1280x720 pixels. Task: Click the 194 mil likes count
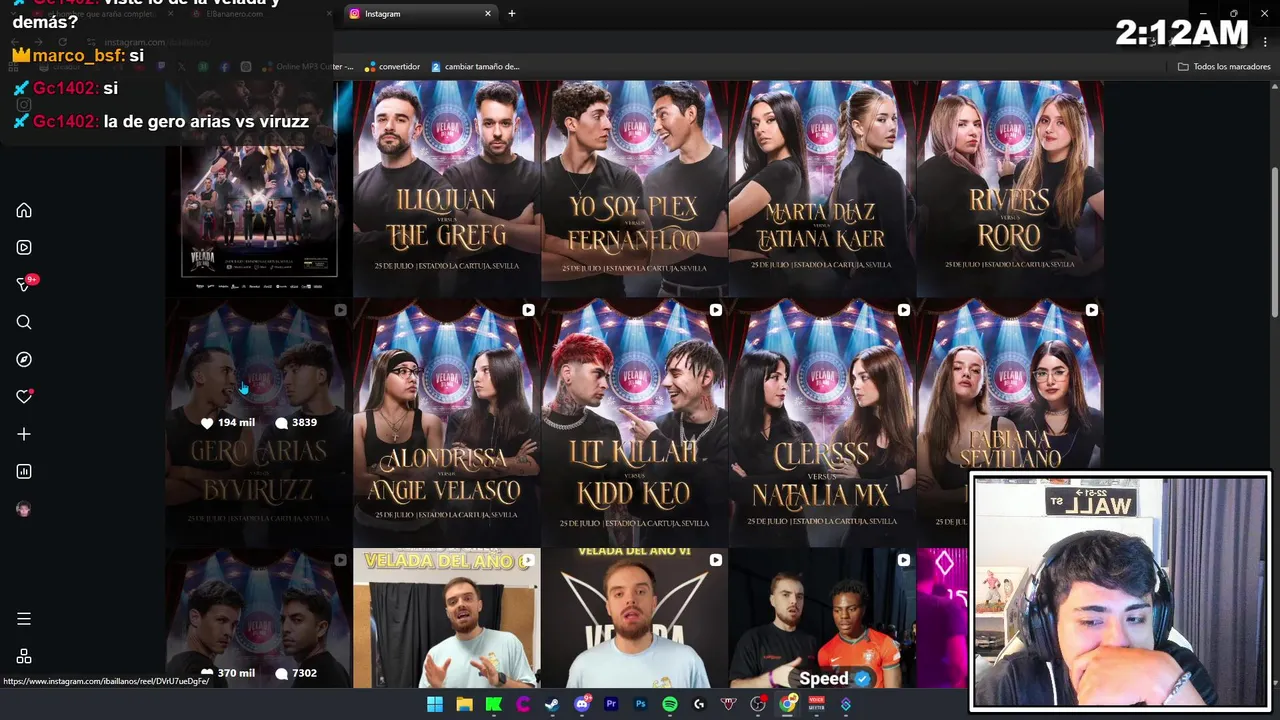228,423
